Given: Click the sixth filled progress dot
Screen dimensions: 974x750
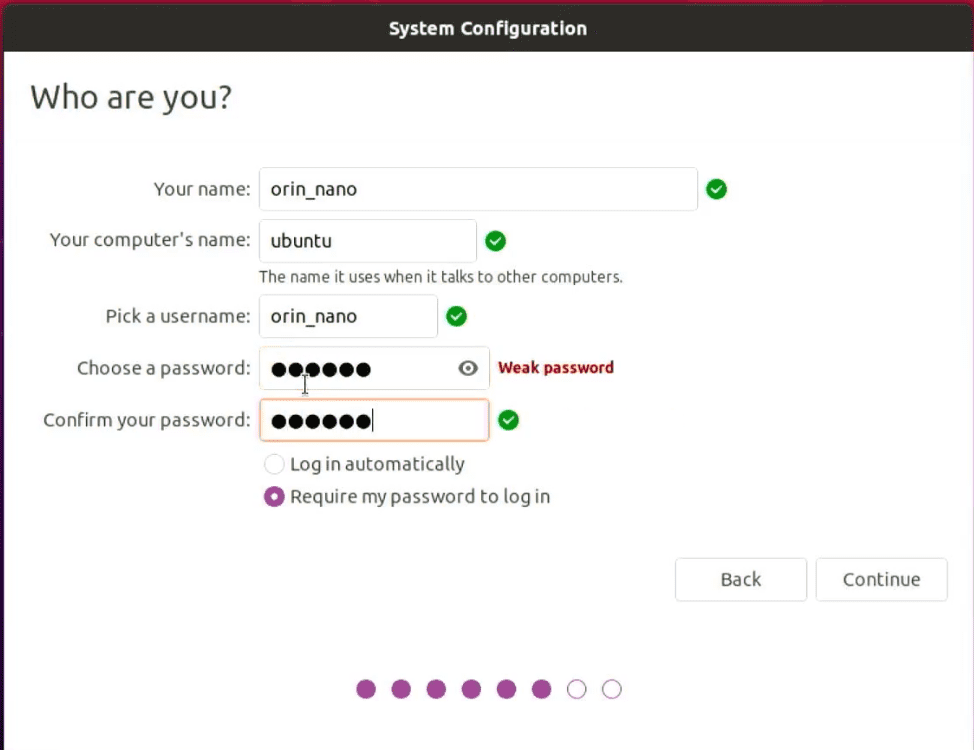Looking at the screenshot, I should click(x=541, y=689).
